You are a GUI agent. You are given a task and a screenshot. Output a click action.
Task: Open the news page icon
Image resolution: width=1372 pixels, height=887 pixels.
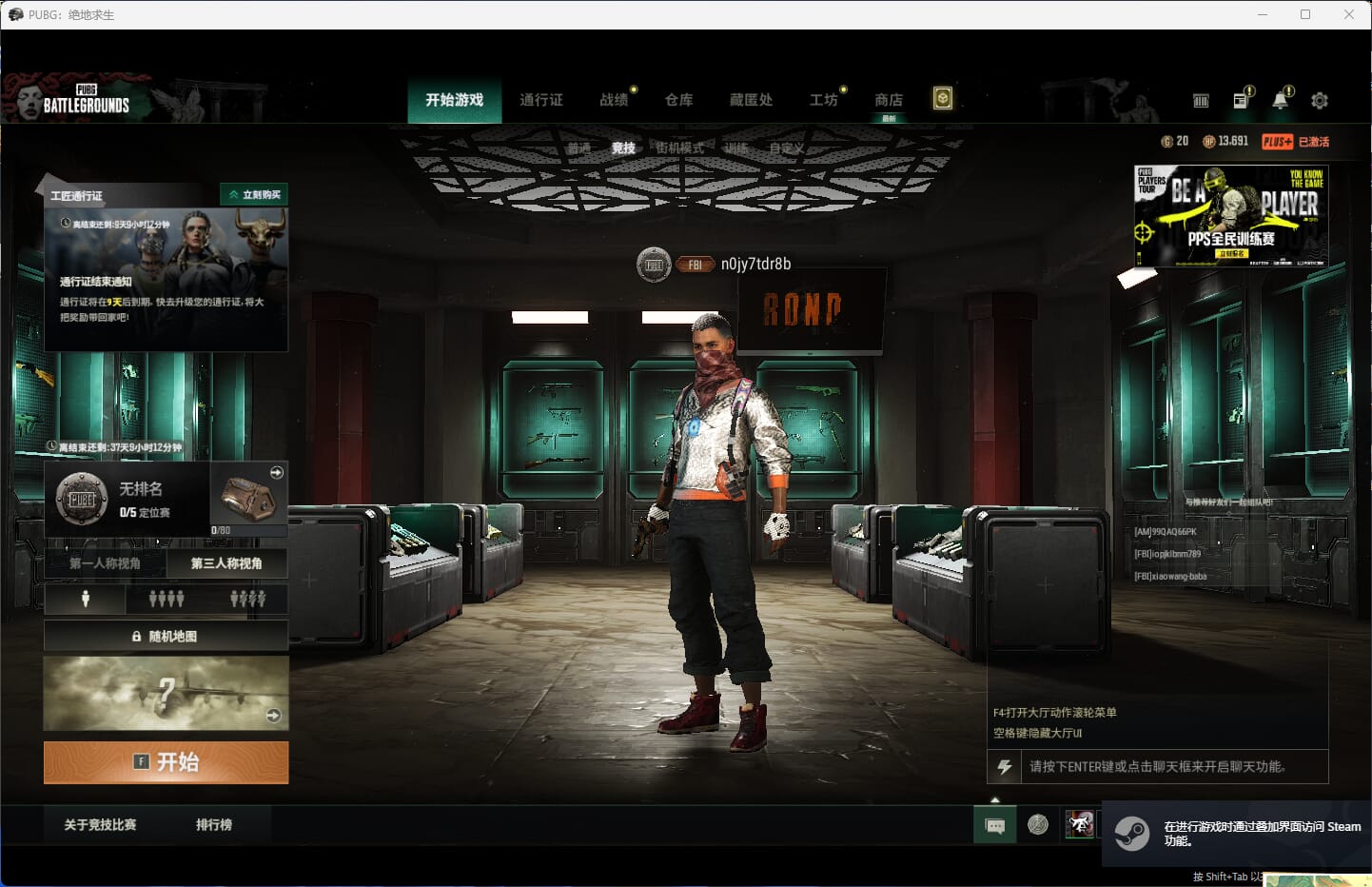1242,99
